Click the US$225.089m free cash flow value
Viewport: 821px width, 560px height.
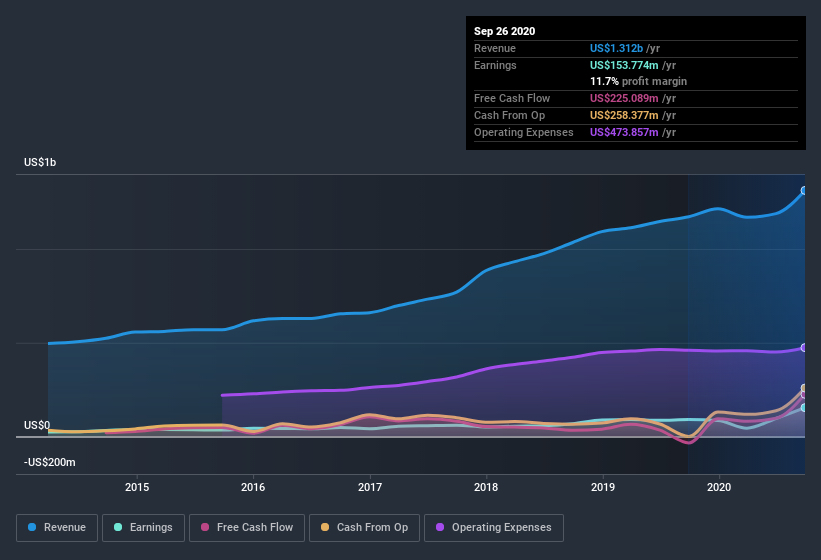click(x=624, y=98)
